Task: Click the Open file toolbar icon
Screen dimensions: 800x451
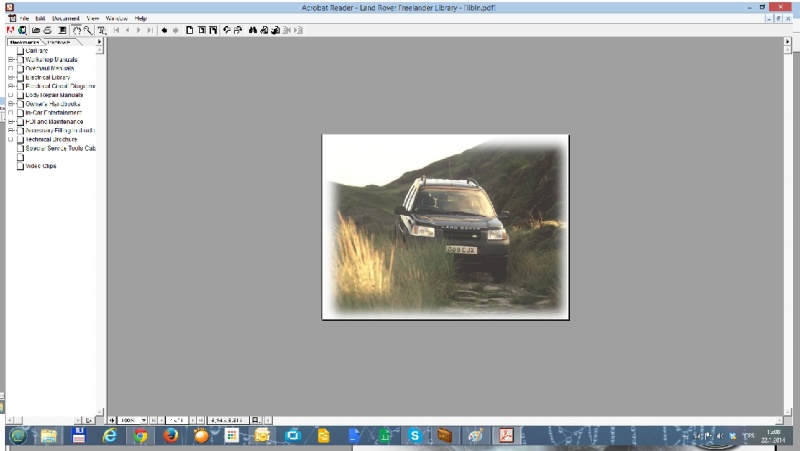Action: click(35, 30)
